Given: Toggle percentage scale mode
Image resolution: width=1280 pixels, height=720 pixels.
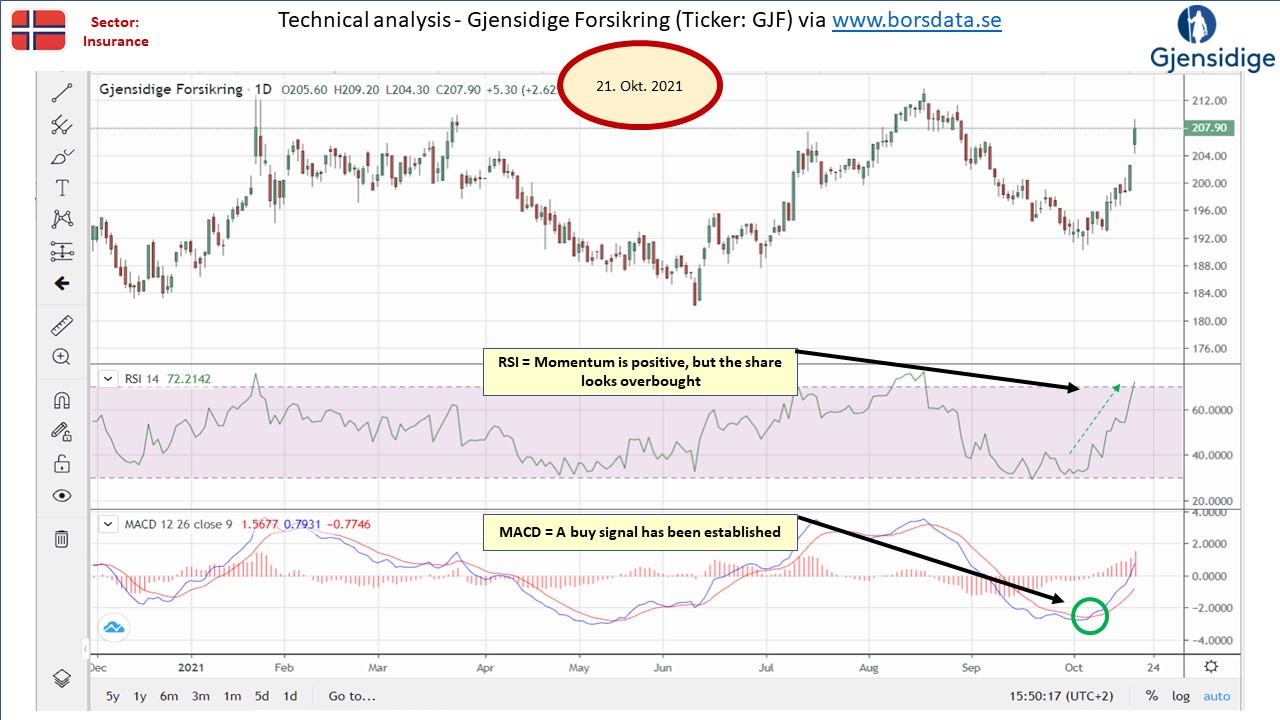Looking at the screenshot, I should [x=1152, y=696].
